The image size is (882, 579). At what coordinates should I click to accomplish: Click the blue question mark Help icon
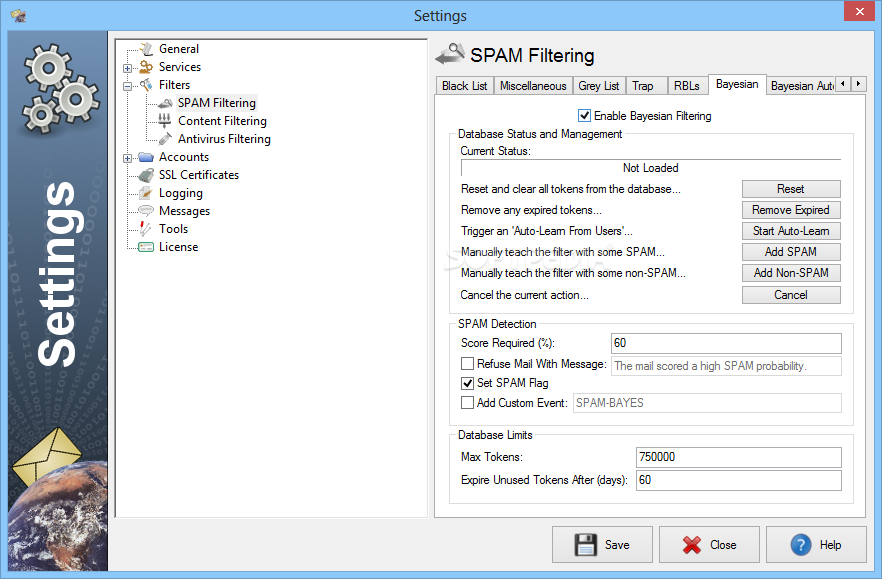point(801,545)
